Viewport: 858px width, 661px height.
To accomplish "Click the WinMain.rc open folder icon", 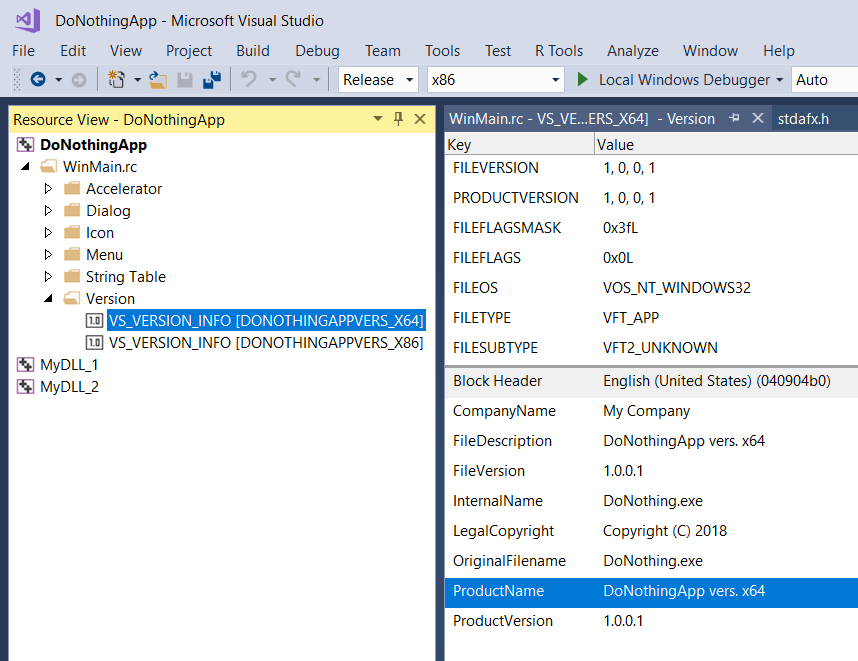I will 49,166.
